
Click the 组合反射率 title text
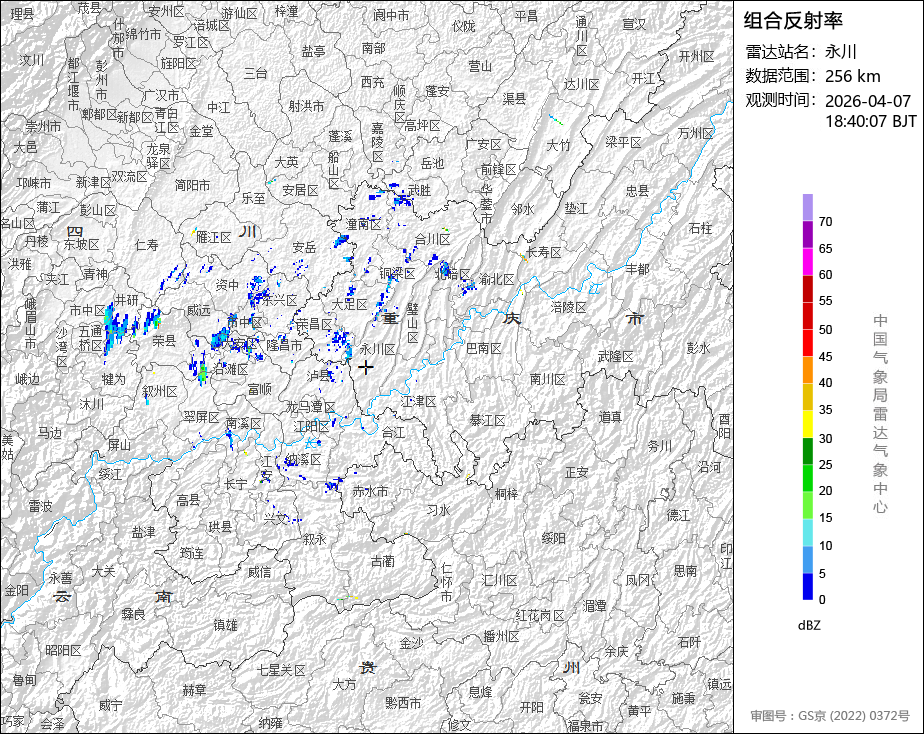tap(793, 21)
